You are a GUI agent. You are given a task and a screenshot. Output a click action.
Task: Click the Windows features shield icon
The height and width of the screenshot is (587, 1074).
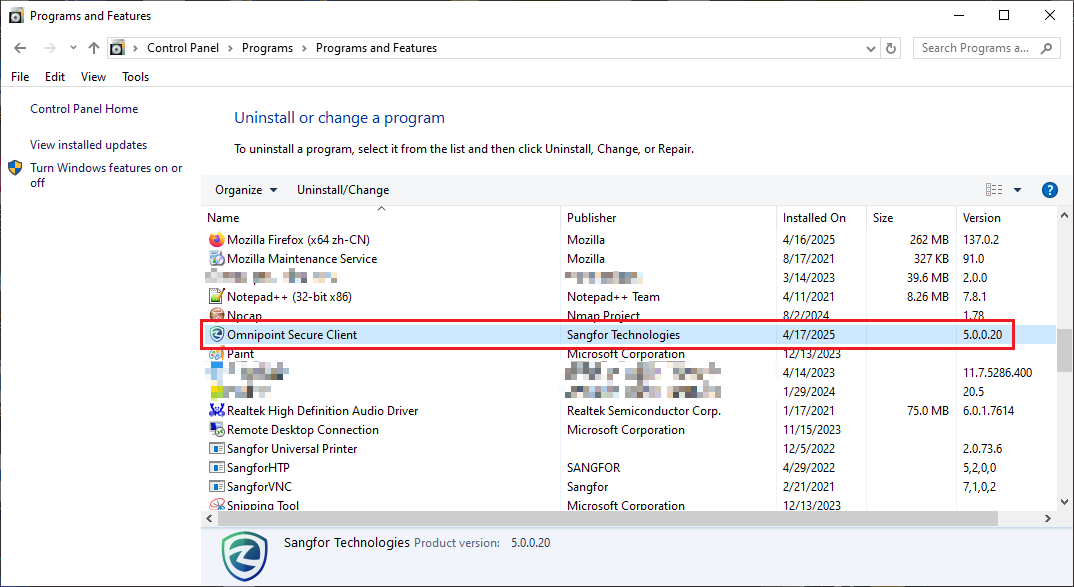pyautogui.click(x=15, y=168)
